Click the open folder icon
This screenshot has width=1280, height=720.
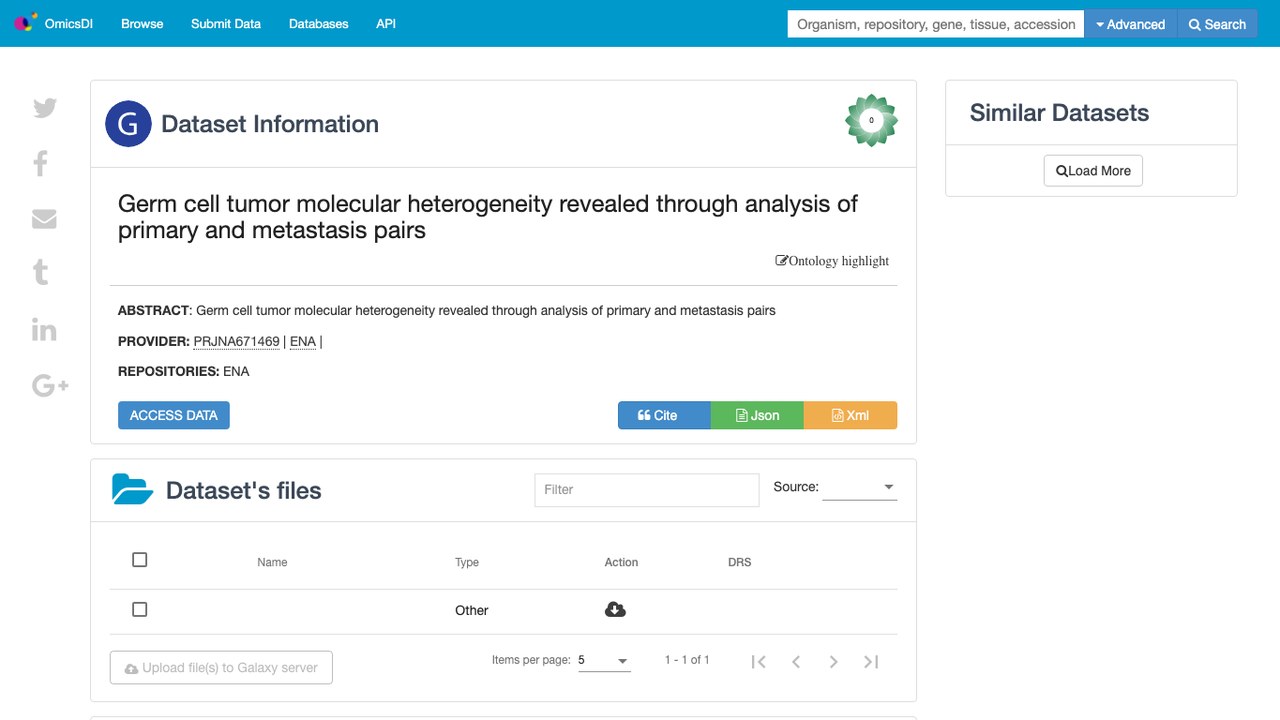[x=132, y=489]
